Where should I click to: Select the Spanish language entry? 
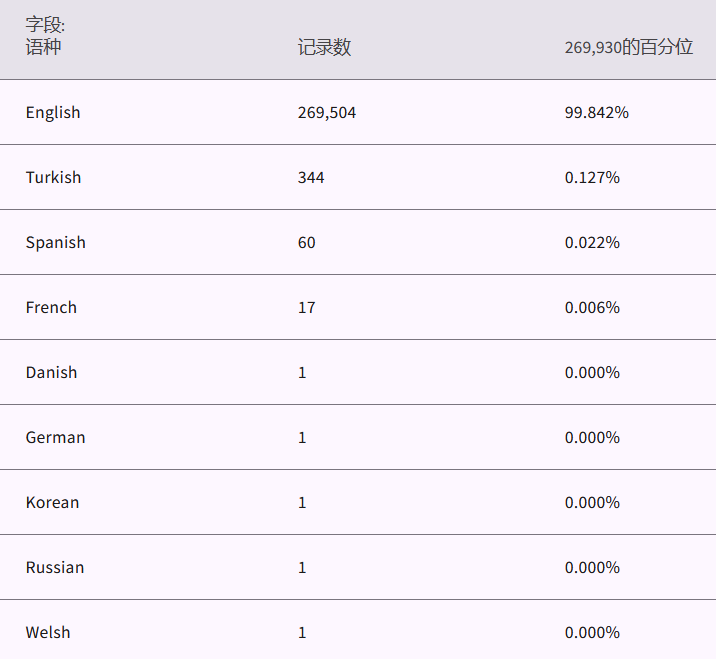click(56, 243)
